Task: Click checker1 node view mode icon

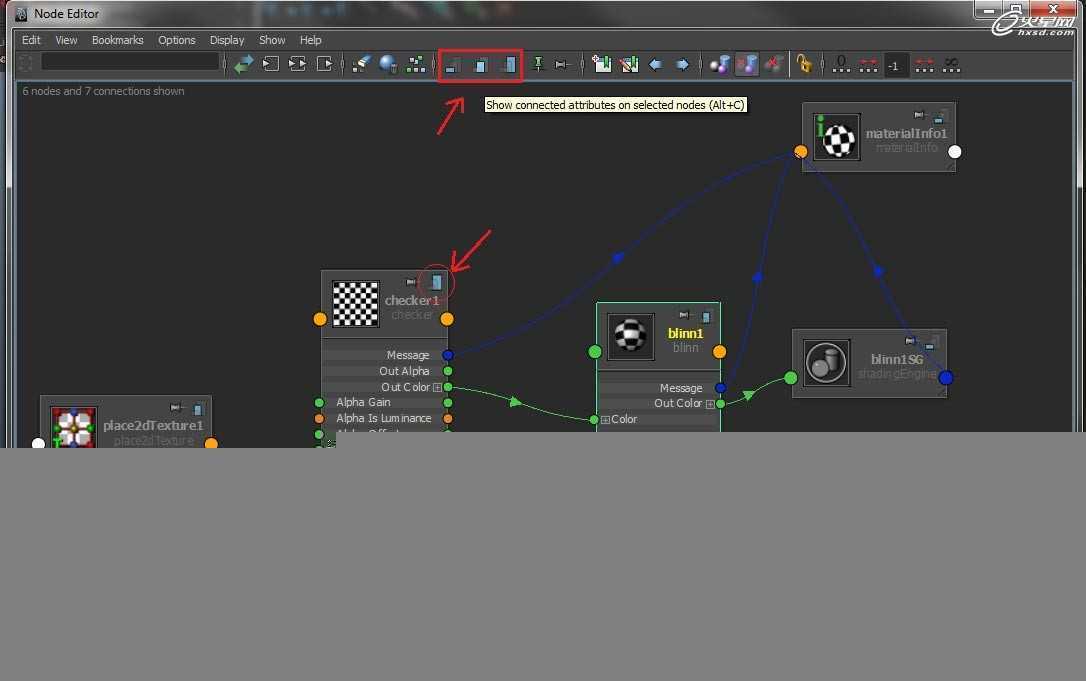Action: point(436,282)
